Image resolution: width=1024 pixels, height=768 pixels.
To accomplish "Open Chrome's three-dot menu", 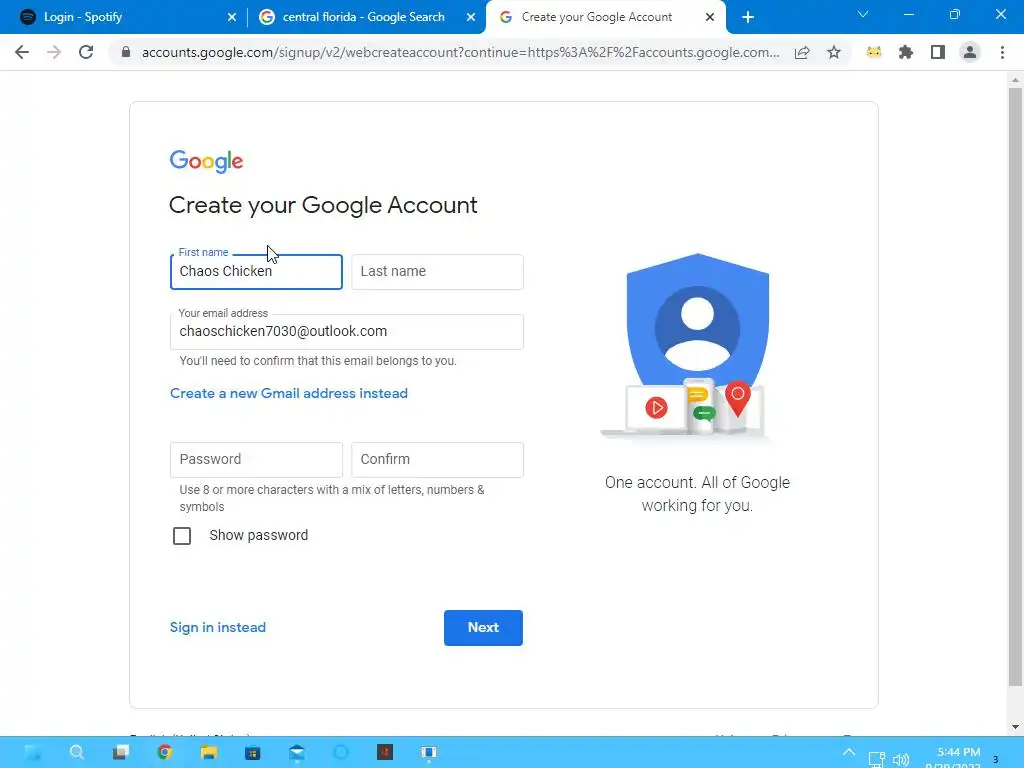I will coord(1002,52).
